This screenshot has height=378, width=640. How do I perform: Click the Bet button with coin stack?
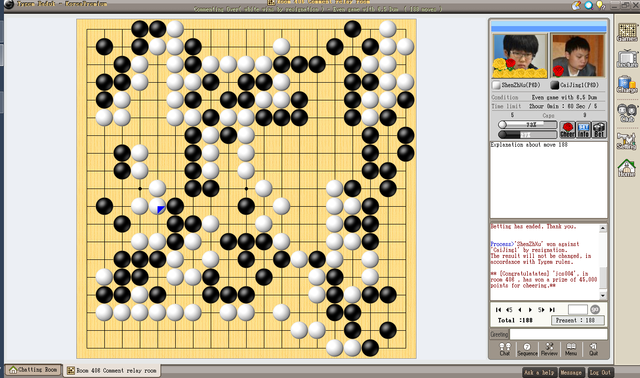click(x=599, y=129)
